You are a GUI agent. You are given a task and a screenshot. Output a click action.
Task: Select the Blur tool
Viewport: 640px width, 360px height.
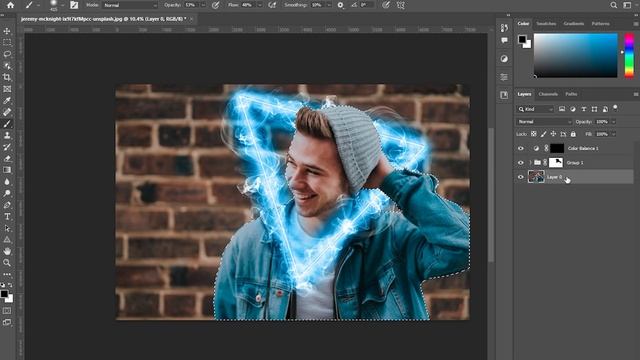coord(7,182)
